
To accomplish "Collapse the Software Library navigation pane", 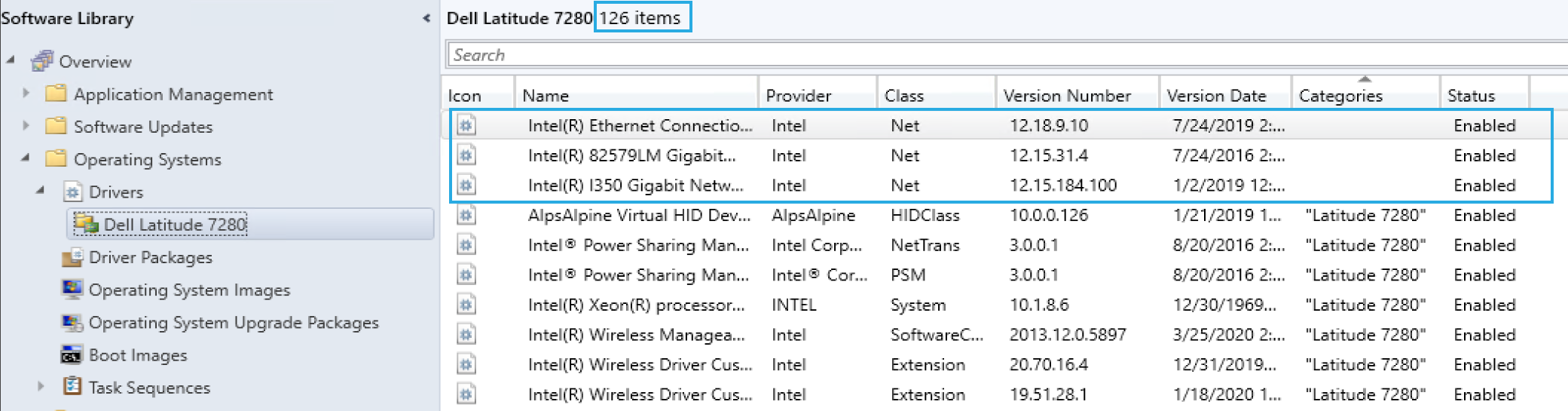I will click(x=426, y=18).
